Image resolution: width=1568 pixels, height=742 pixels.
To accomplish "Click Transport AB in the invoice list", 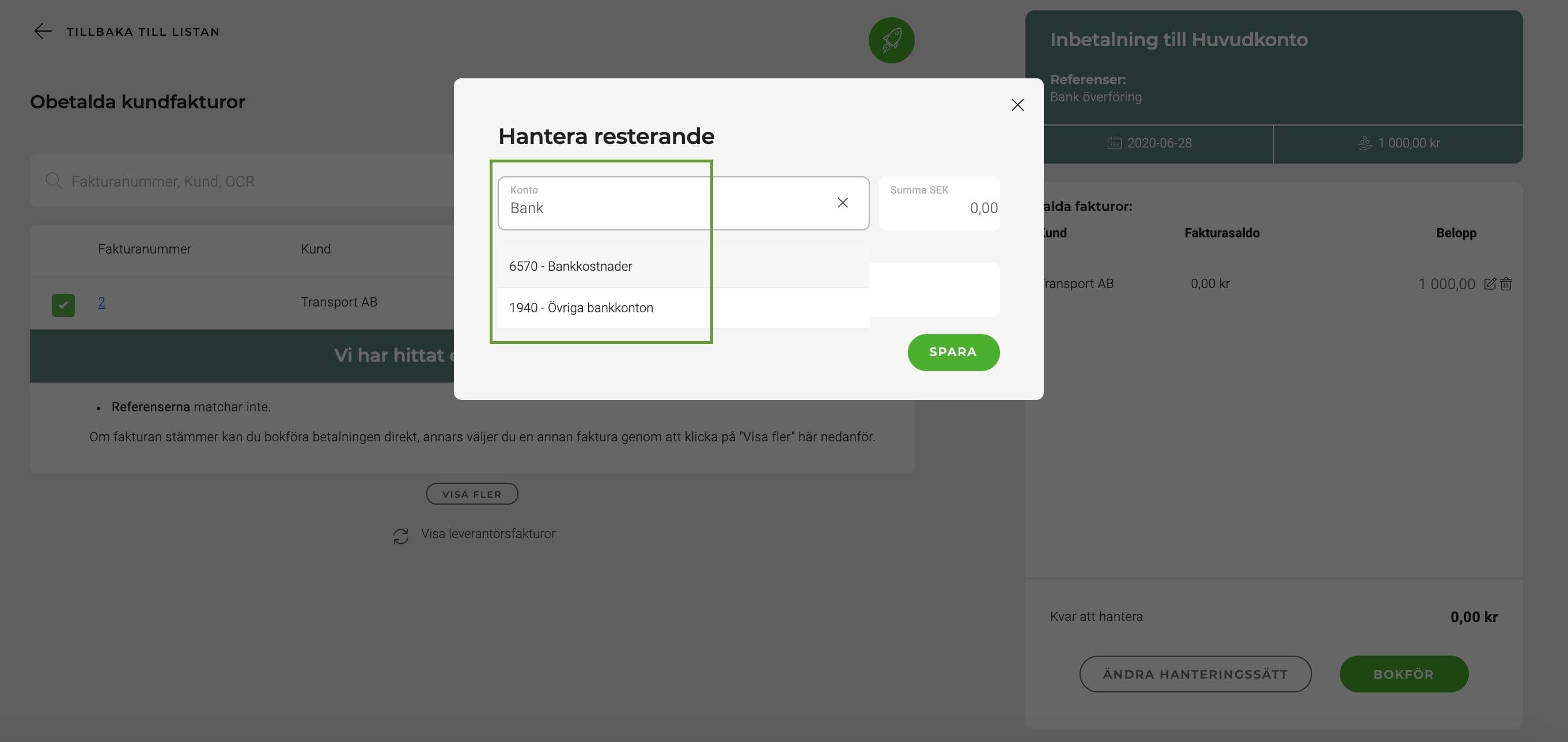I will [339, 302].
